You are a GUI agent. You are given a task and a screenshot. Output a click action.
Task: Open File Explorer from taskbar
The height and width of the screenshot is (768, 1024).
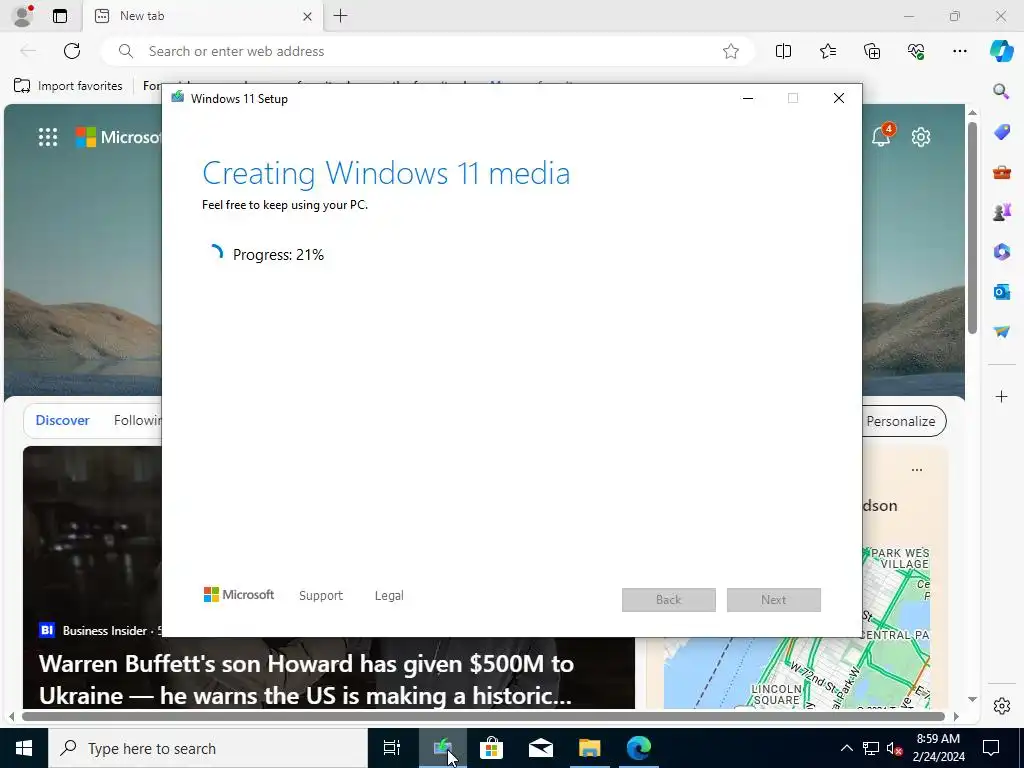click(590, 748)
